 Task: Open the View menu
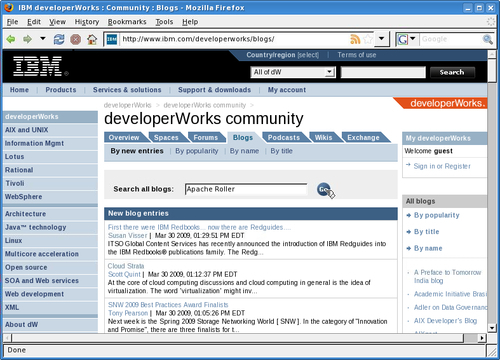click(57, 22)
